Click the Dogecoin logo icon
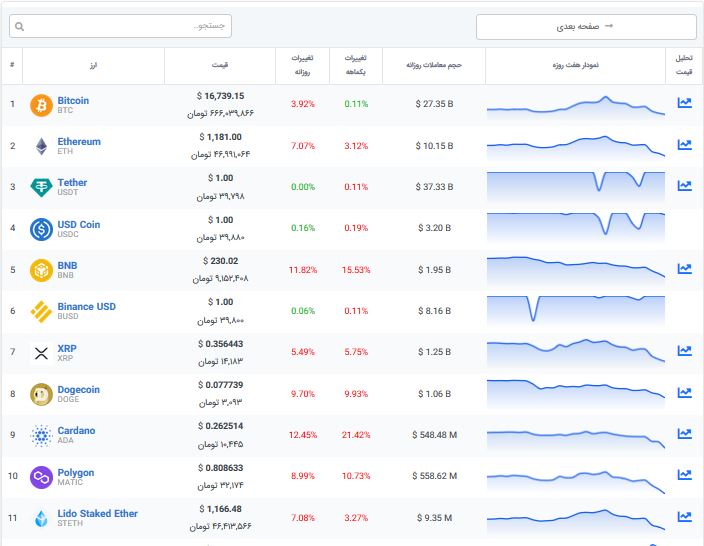Image resolution: width=704 pixels, height=546 pixels. click(41, 394)
